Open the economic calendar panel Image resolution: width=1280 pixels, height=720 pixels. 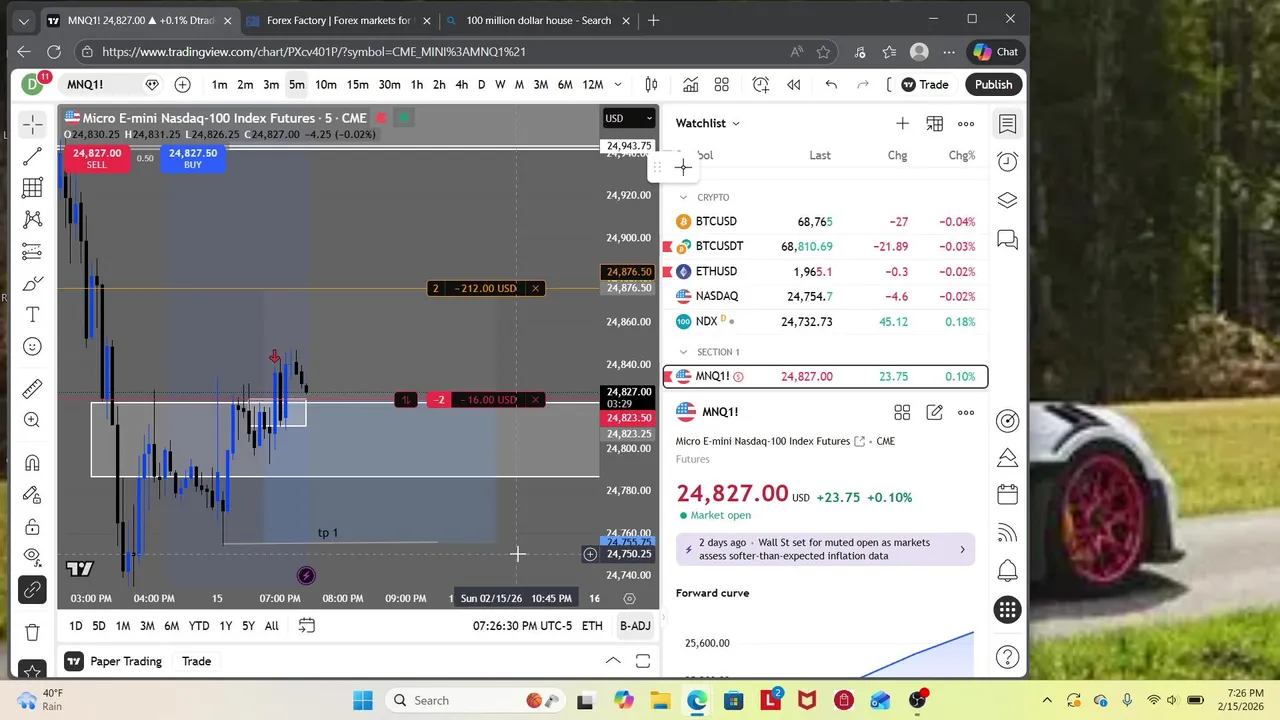coord(1007,494)
